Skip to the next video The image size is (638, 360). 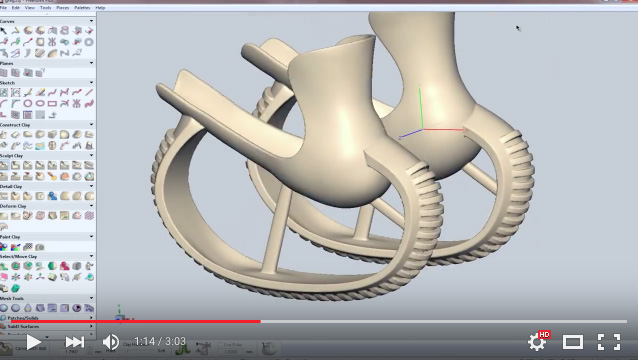pos(74,342)
